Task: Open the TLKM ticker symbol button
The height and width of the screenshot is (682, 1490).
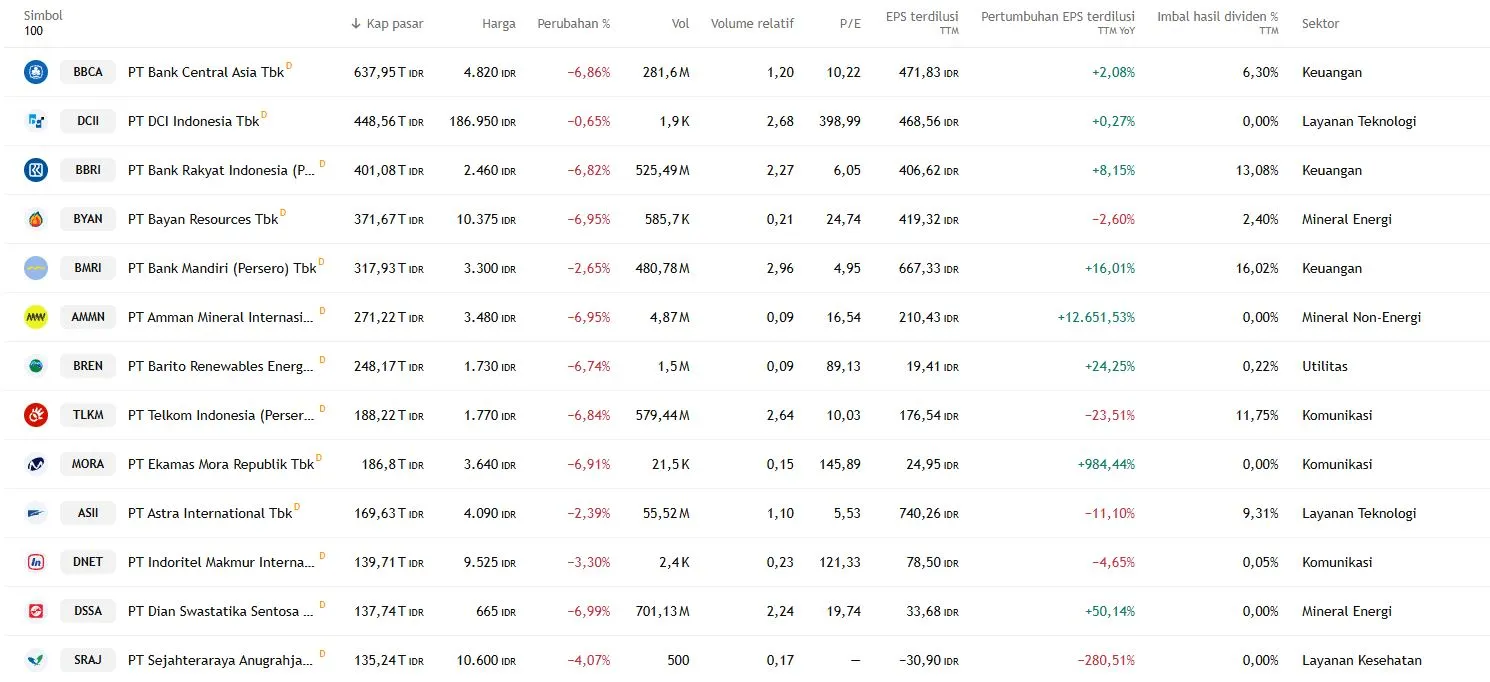Action: [x=88, y=415]
